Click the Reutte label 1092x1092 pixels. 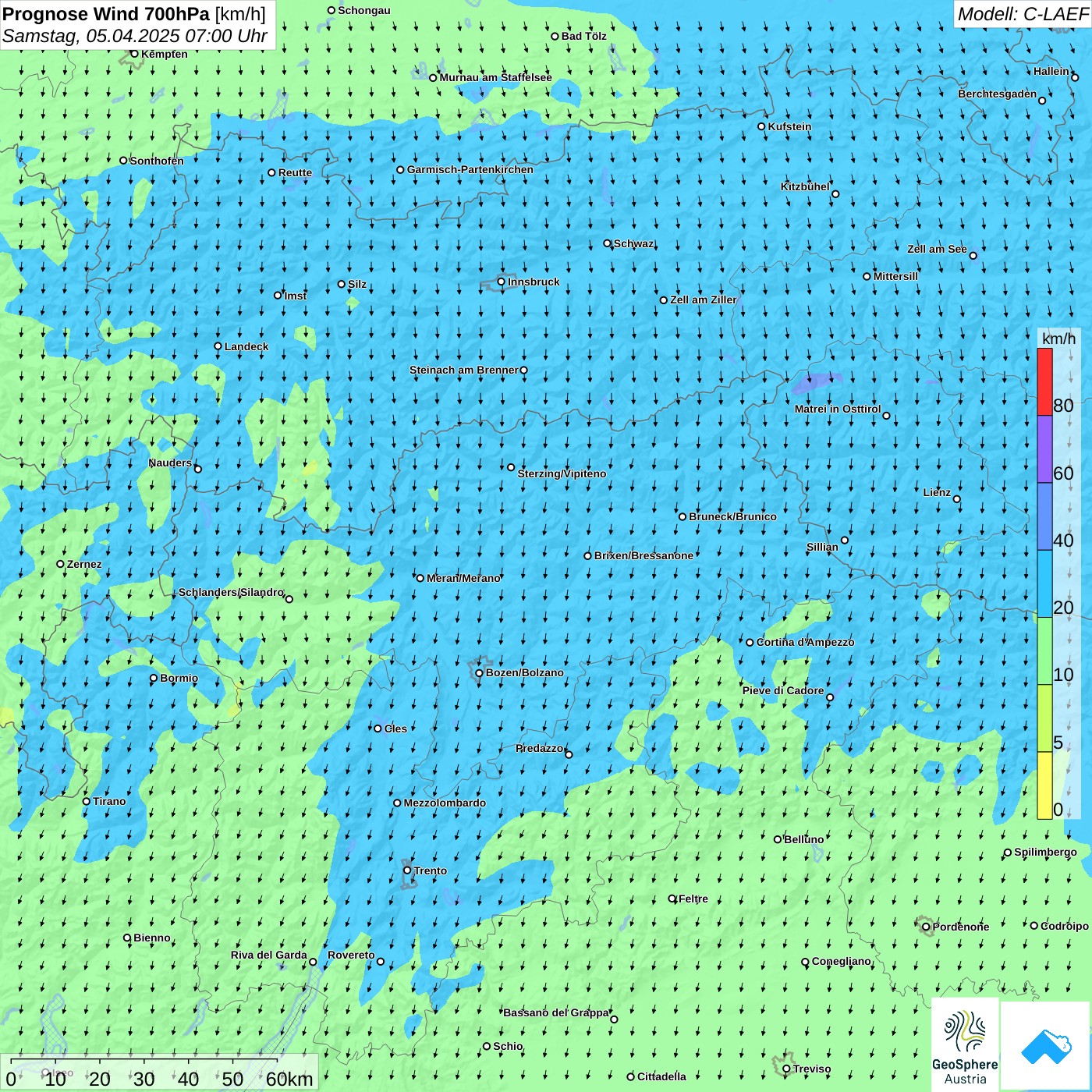click(x=295, y=172)
